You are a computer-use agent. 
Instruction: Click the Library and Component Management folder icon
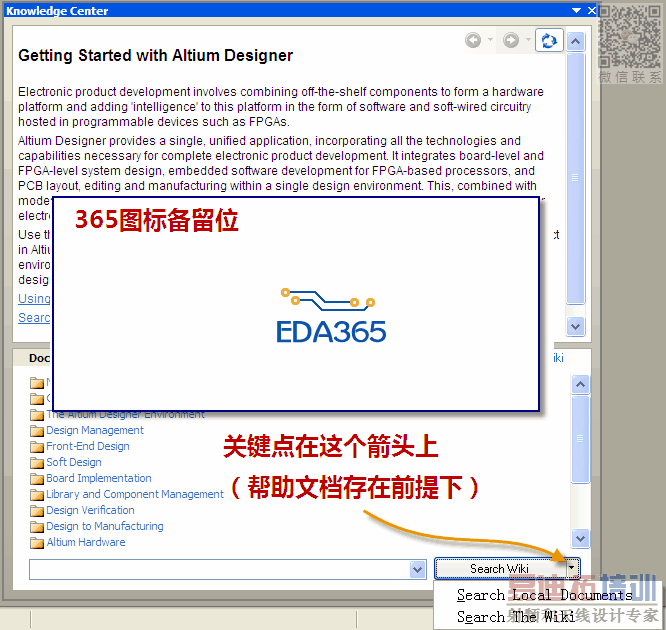[x=37, y=495]
